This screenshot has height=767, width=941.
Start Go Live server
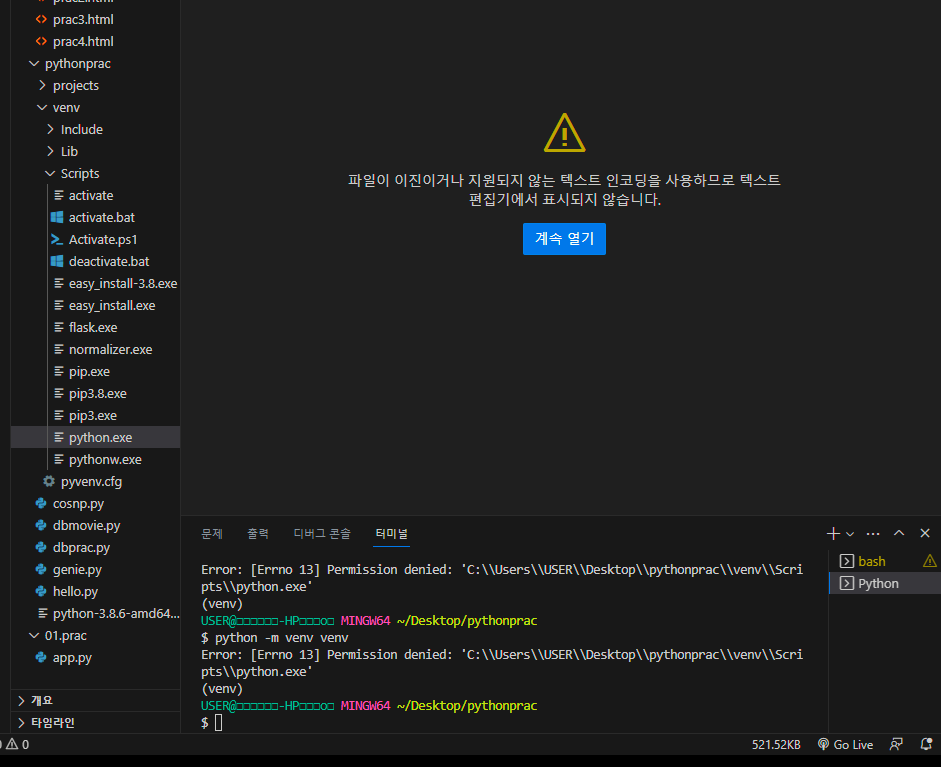pos(846,745)
